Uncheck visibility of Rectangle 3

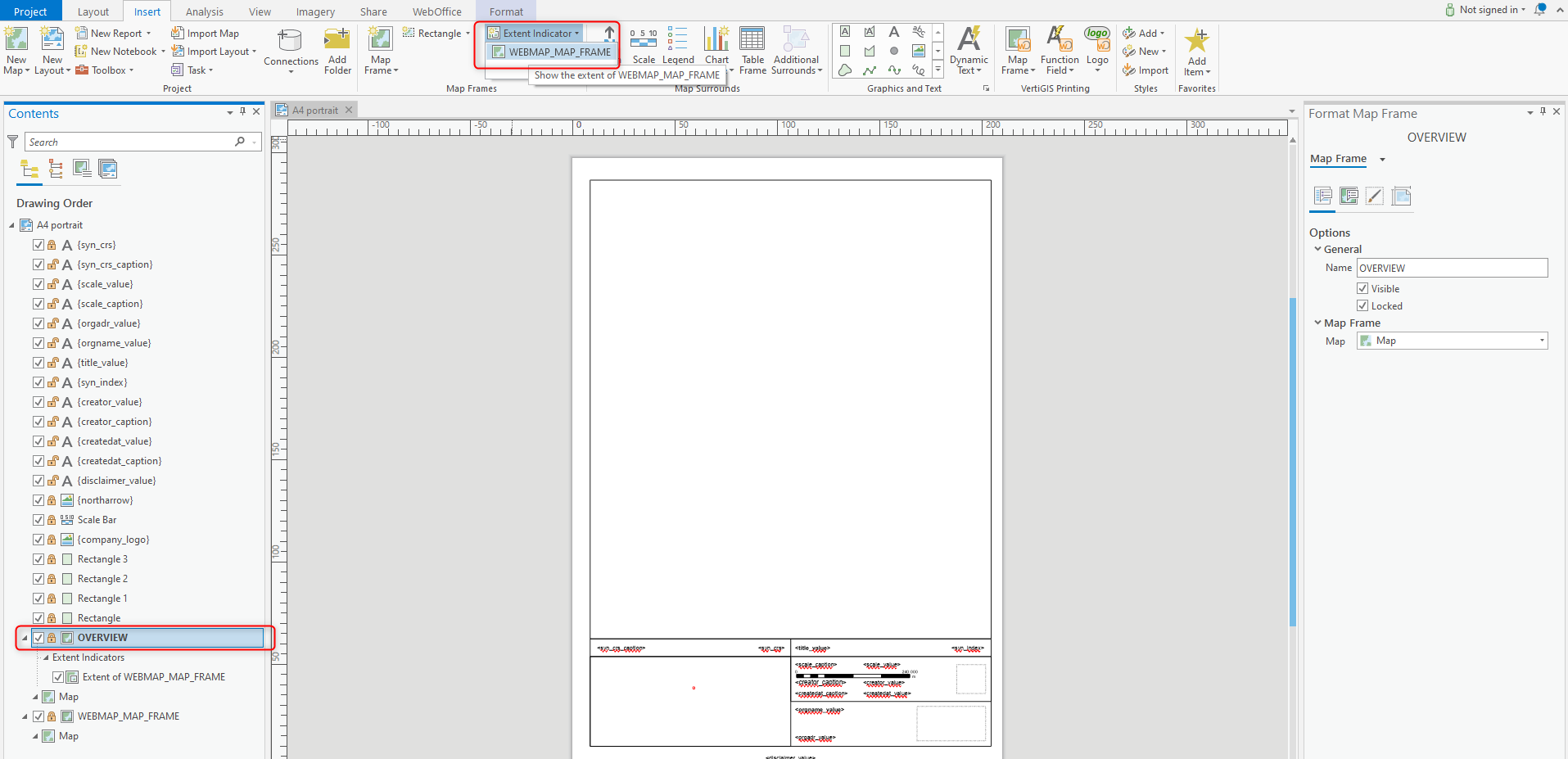38,558
